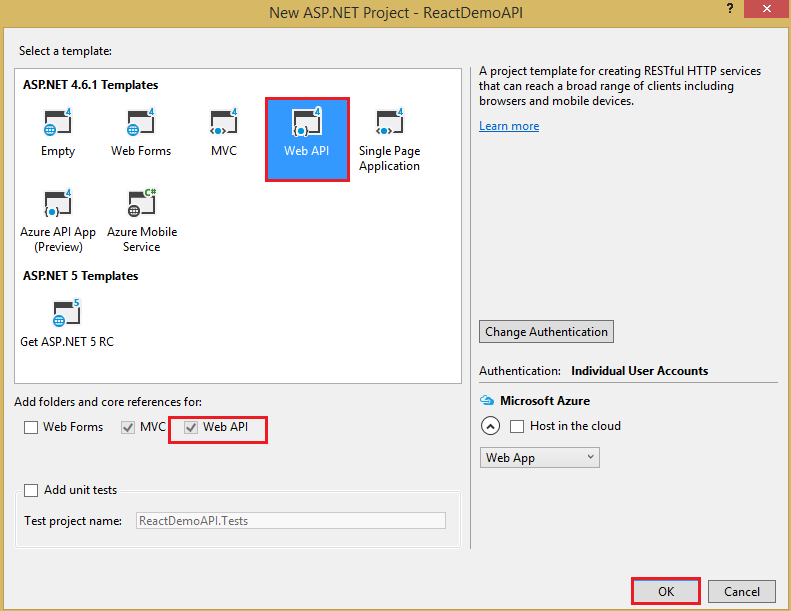Choose the Web Forms template icon

tap(141, 122)
